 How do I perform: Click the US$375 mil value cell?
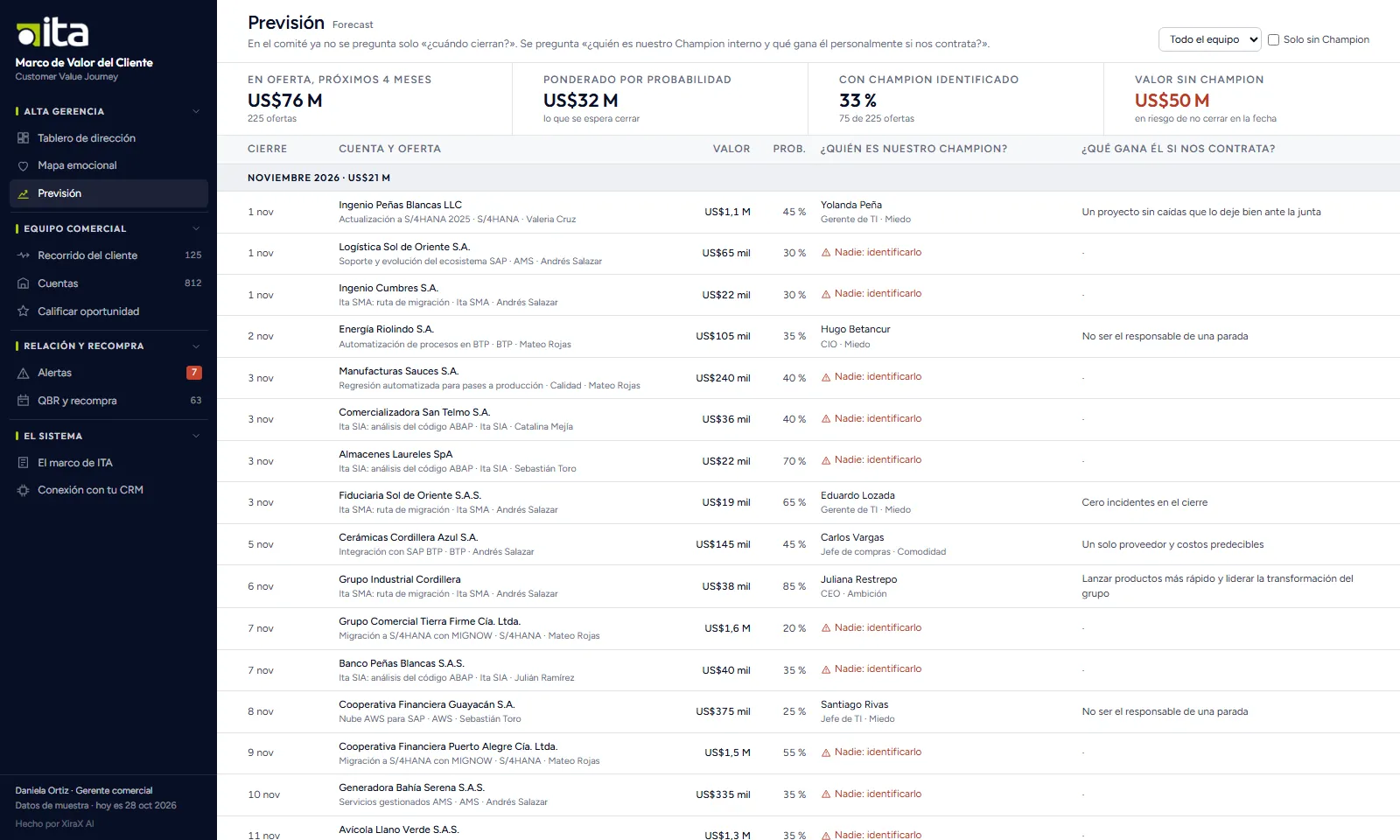tap(723, 711)
